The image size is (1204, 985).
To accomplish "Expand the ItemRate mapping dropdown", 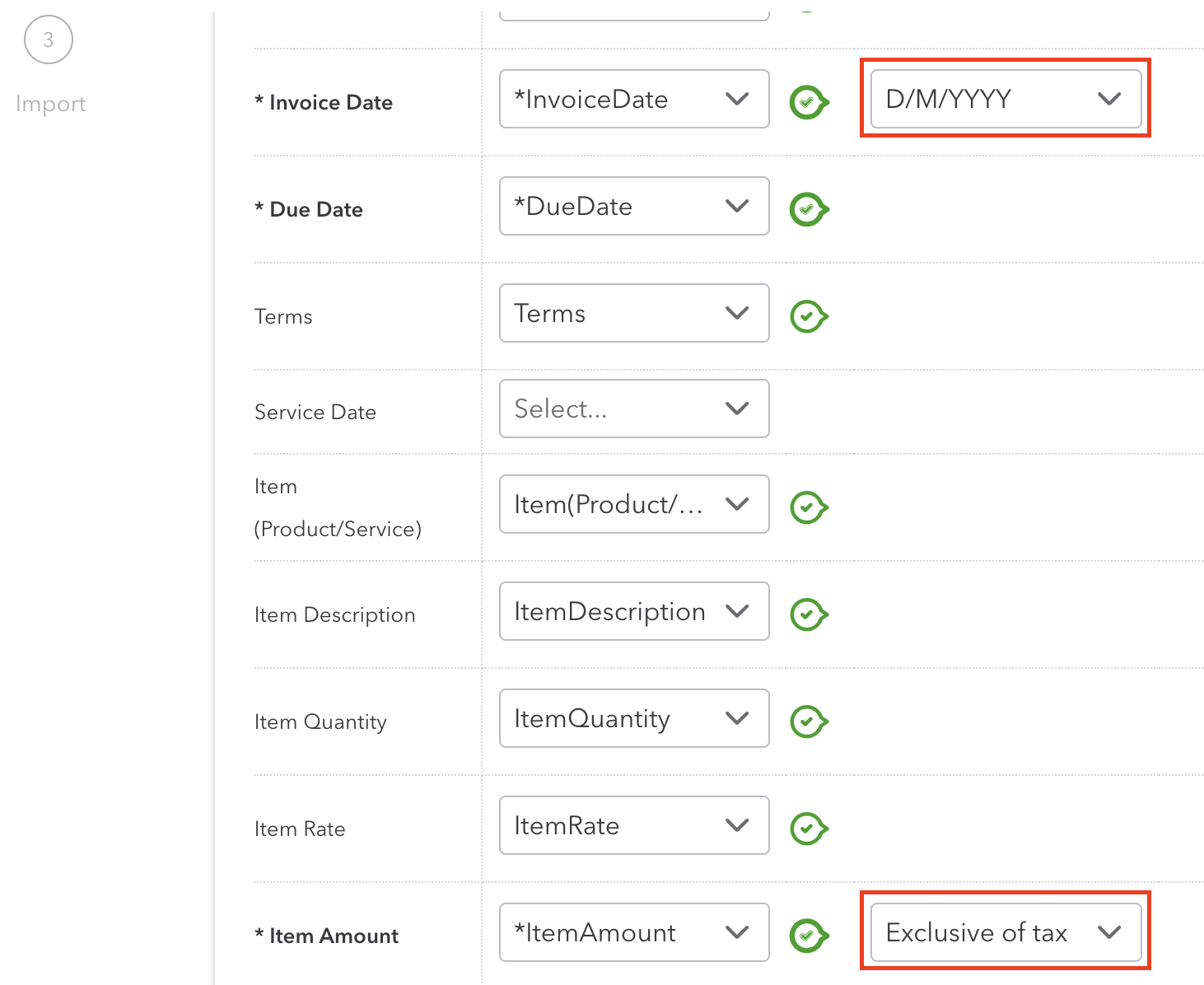I will pos(633,825).
